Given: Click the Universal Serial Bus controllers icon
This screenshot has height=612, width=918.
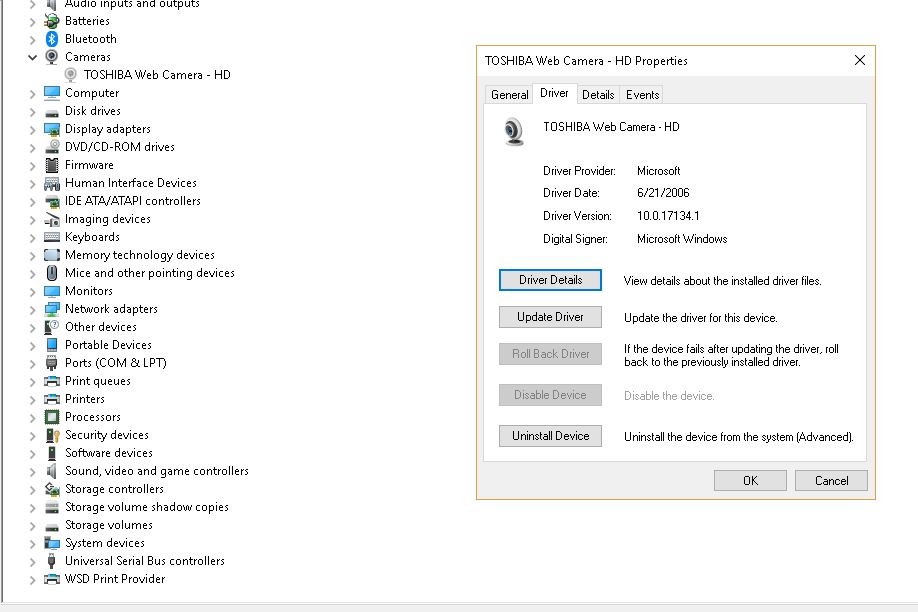Looking at the screenshot, I should pos(52,561).
